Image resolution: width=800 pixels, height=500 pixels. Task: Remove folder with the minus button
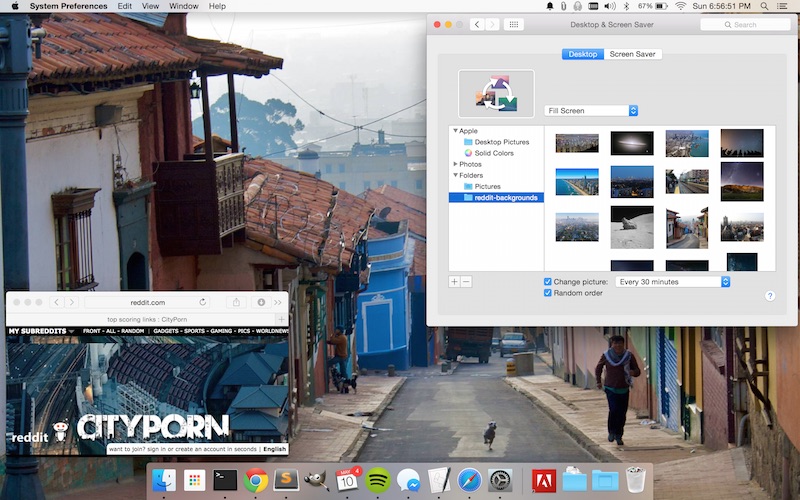[x=466, y=282]
